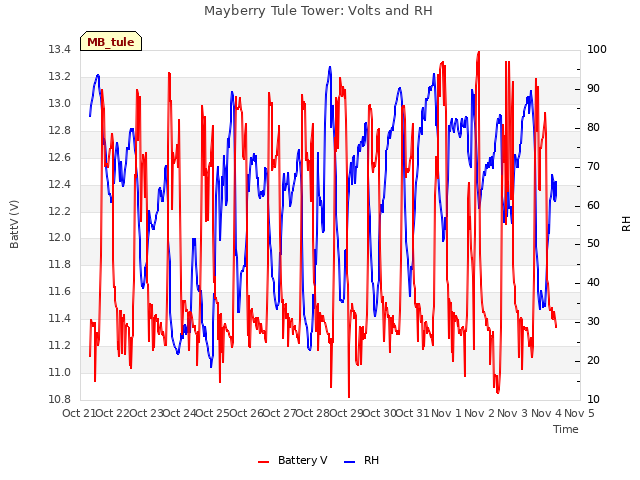Click the 30 RH tick label
This screenshot has width=640, height=480.
(593, 322)
